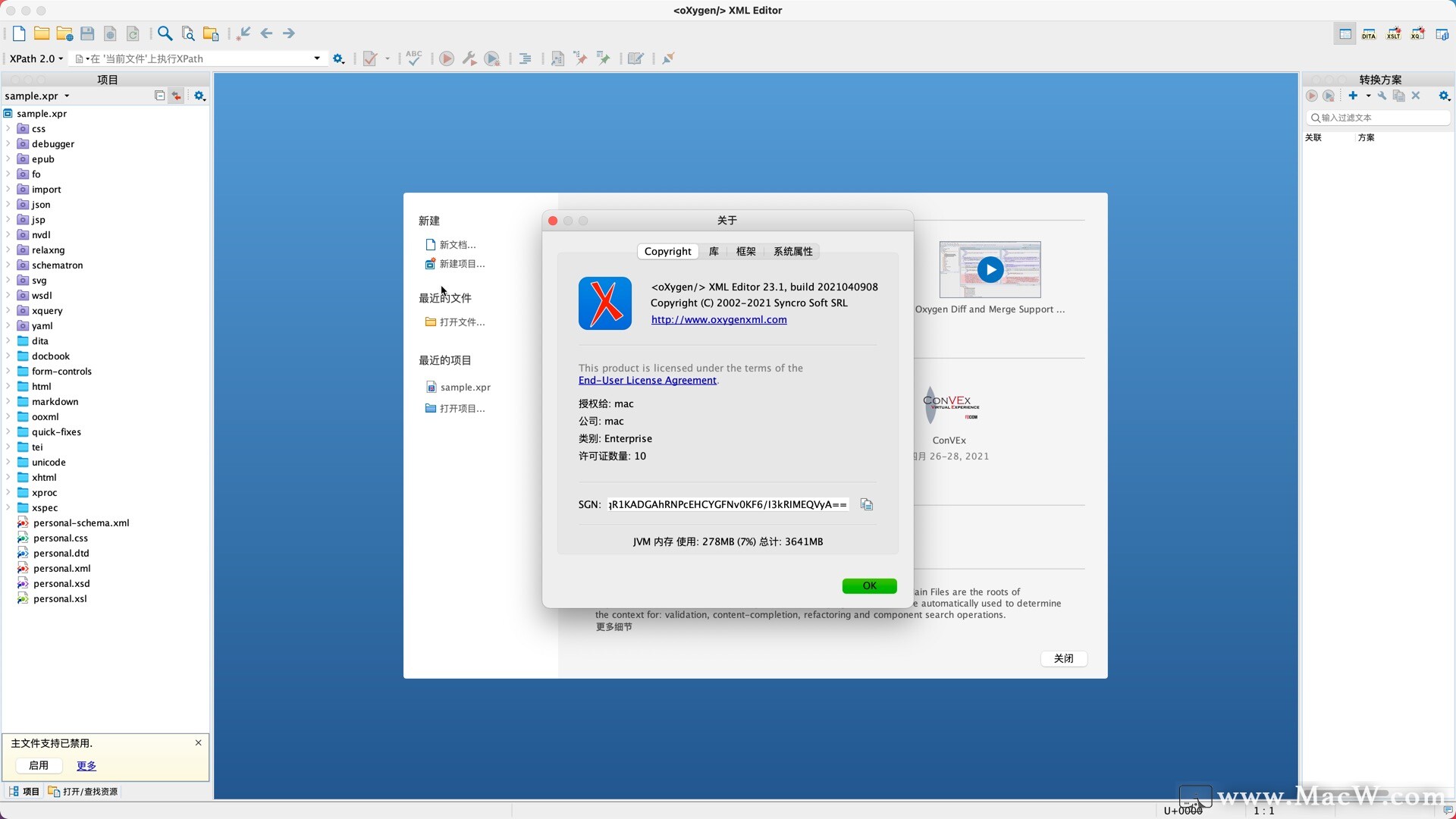
Task: Copy the SGN license key code
Action: click(867, 504)
